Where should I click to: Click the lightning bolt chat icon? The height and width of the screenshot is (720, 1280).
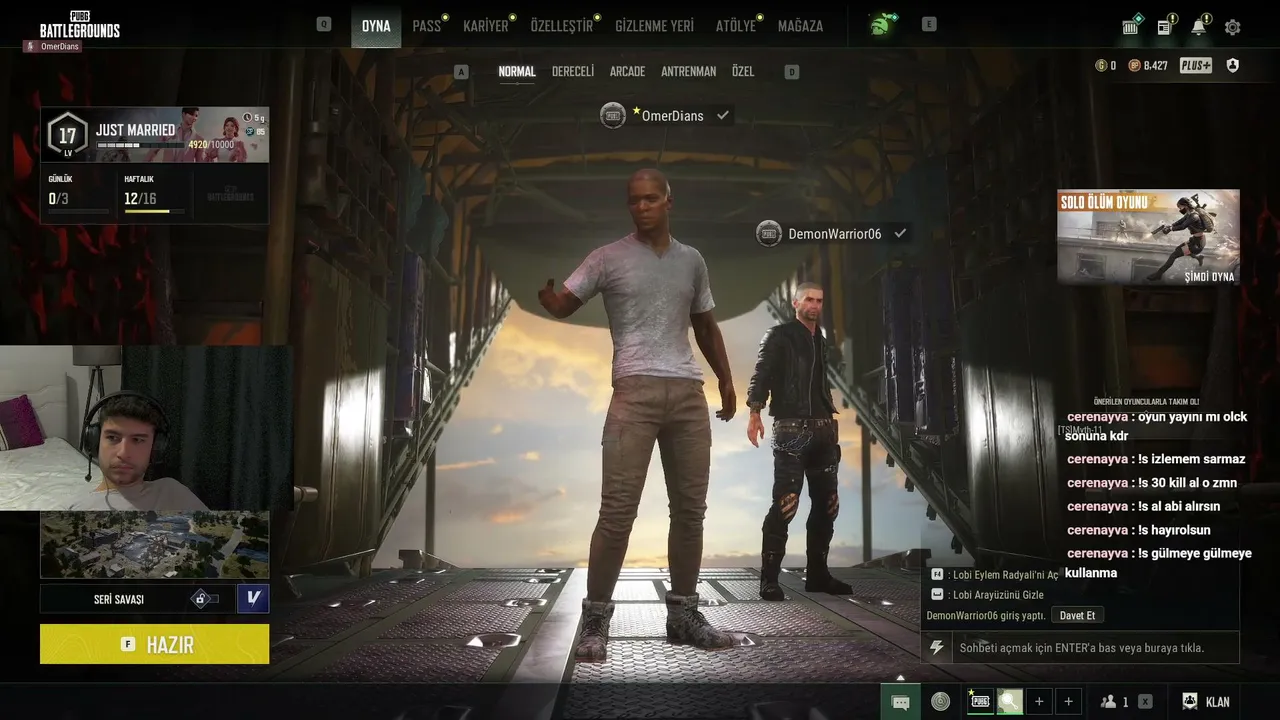(x=936, y=648)
